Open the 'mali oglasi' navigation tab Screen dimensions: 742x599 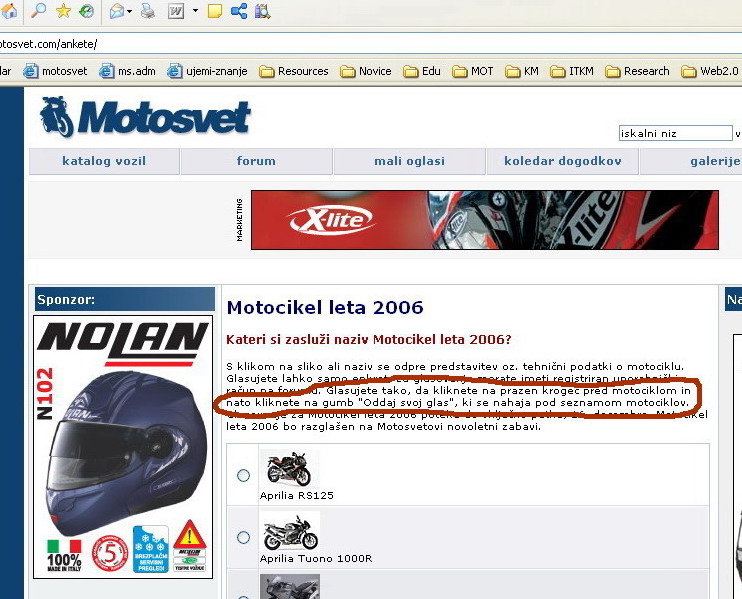click(x=409, y=161)
